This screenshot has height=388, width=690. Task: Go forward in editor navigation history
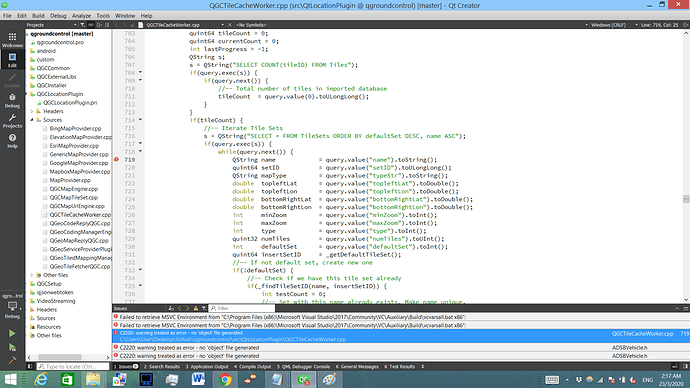coord(124,25)
